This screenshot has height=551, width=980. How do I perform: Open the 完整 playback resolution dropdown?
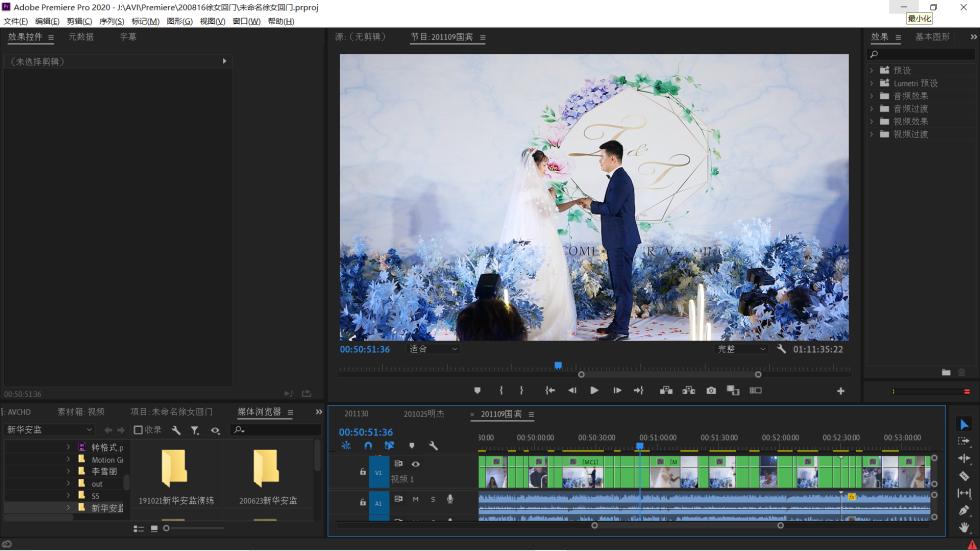(741, 349)
